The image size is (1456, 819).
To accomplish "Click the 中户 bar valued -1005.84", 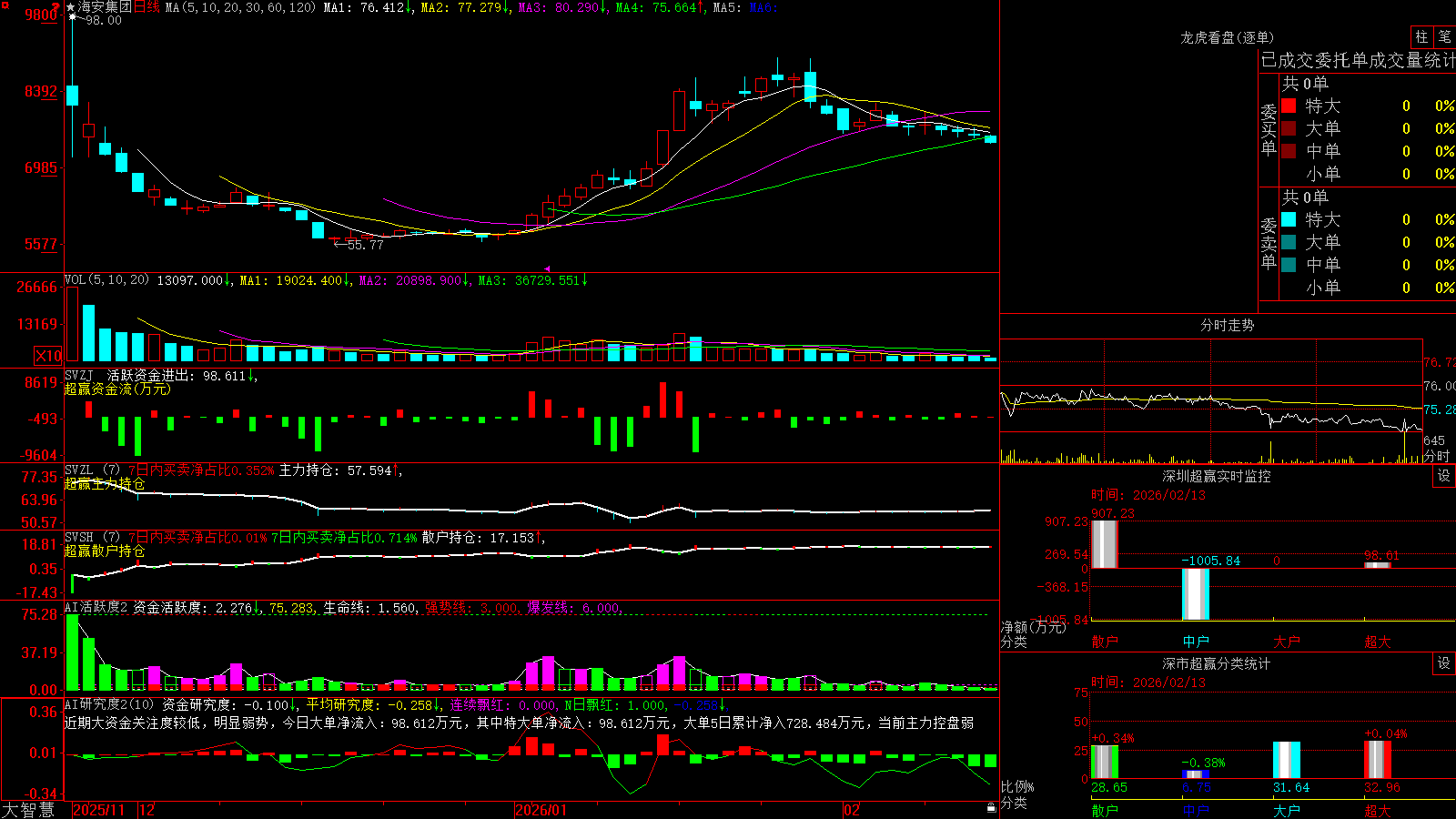I will click(1196, 593).
